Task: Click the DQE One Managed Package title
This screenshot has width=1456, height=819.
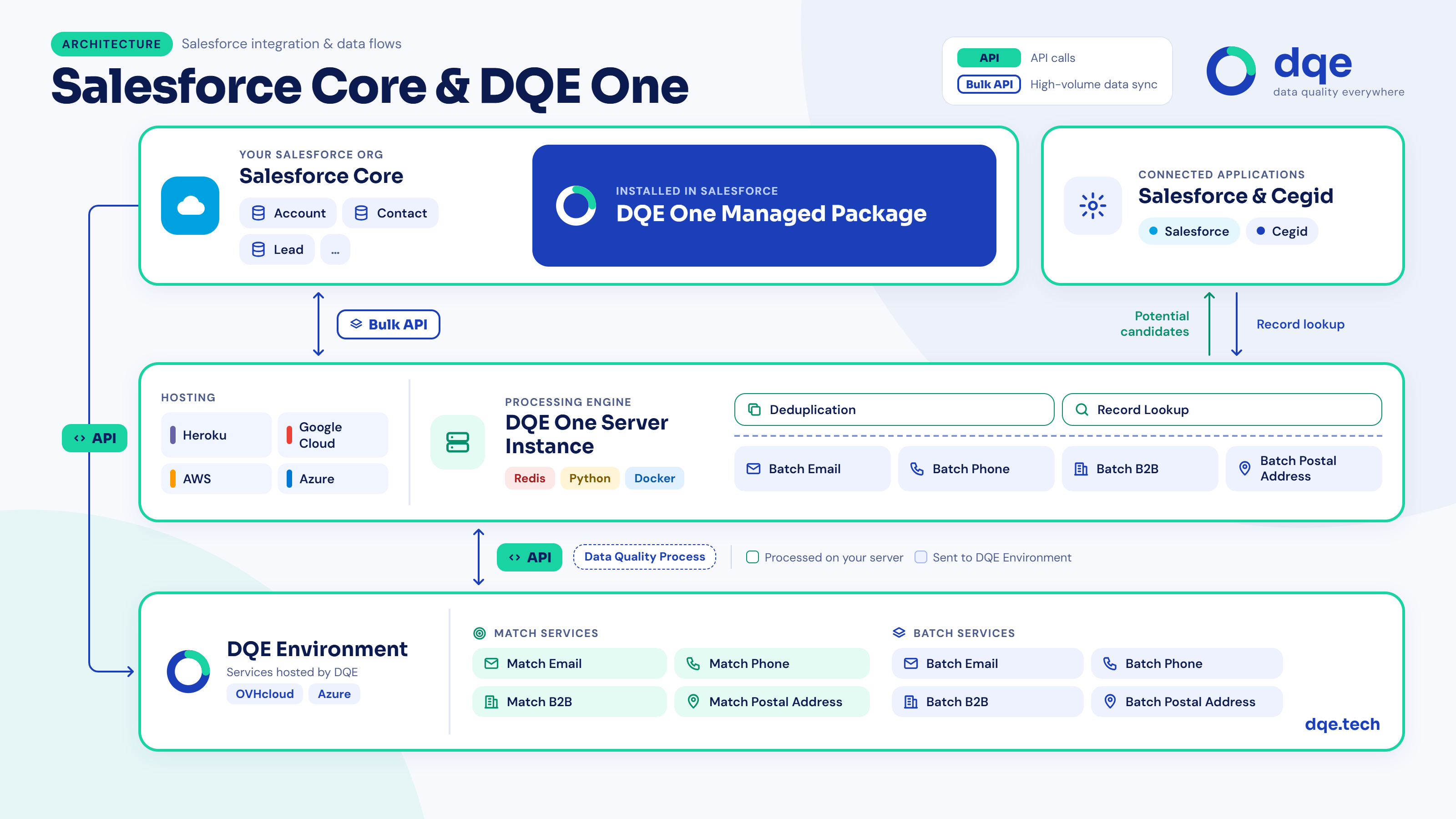Action: [x=771, y=213]
